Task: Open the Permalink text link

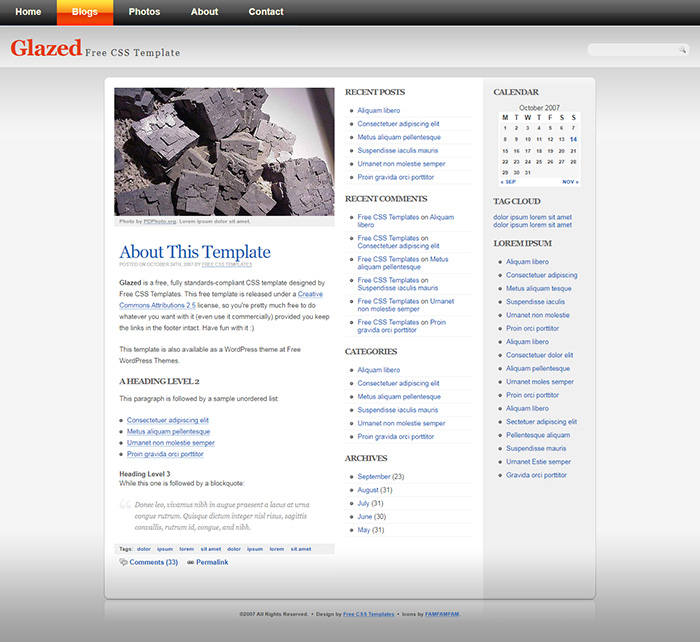Action: pyautogui.click(x=212, y=562)
